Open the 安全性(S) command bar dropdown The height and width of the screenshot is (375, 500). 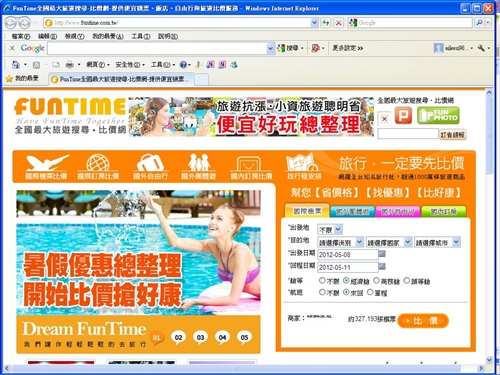tap(130, 65)
